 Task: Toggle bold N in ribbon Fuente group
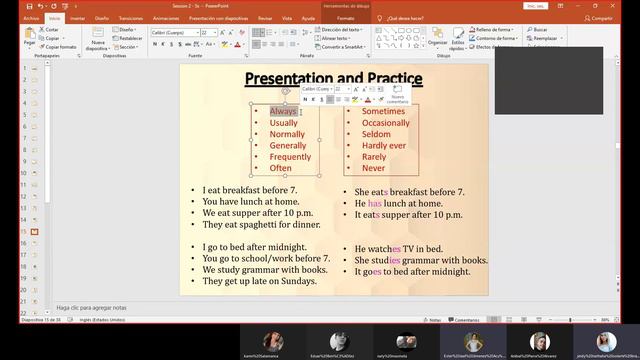coord(155,44)
